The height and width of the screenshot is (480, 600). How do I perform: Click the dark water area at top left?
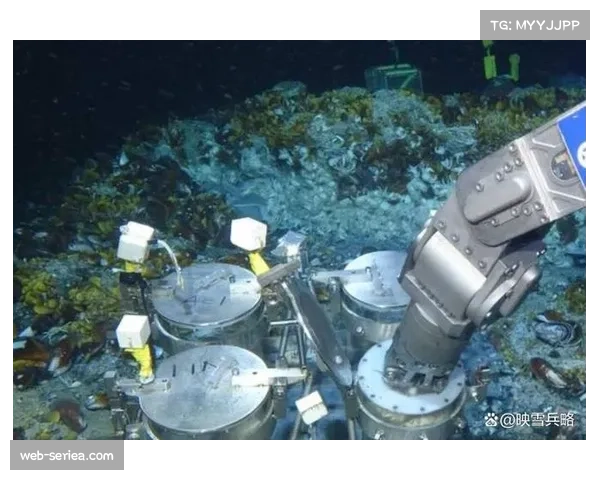click(80, 100)
